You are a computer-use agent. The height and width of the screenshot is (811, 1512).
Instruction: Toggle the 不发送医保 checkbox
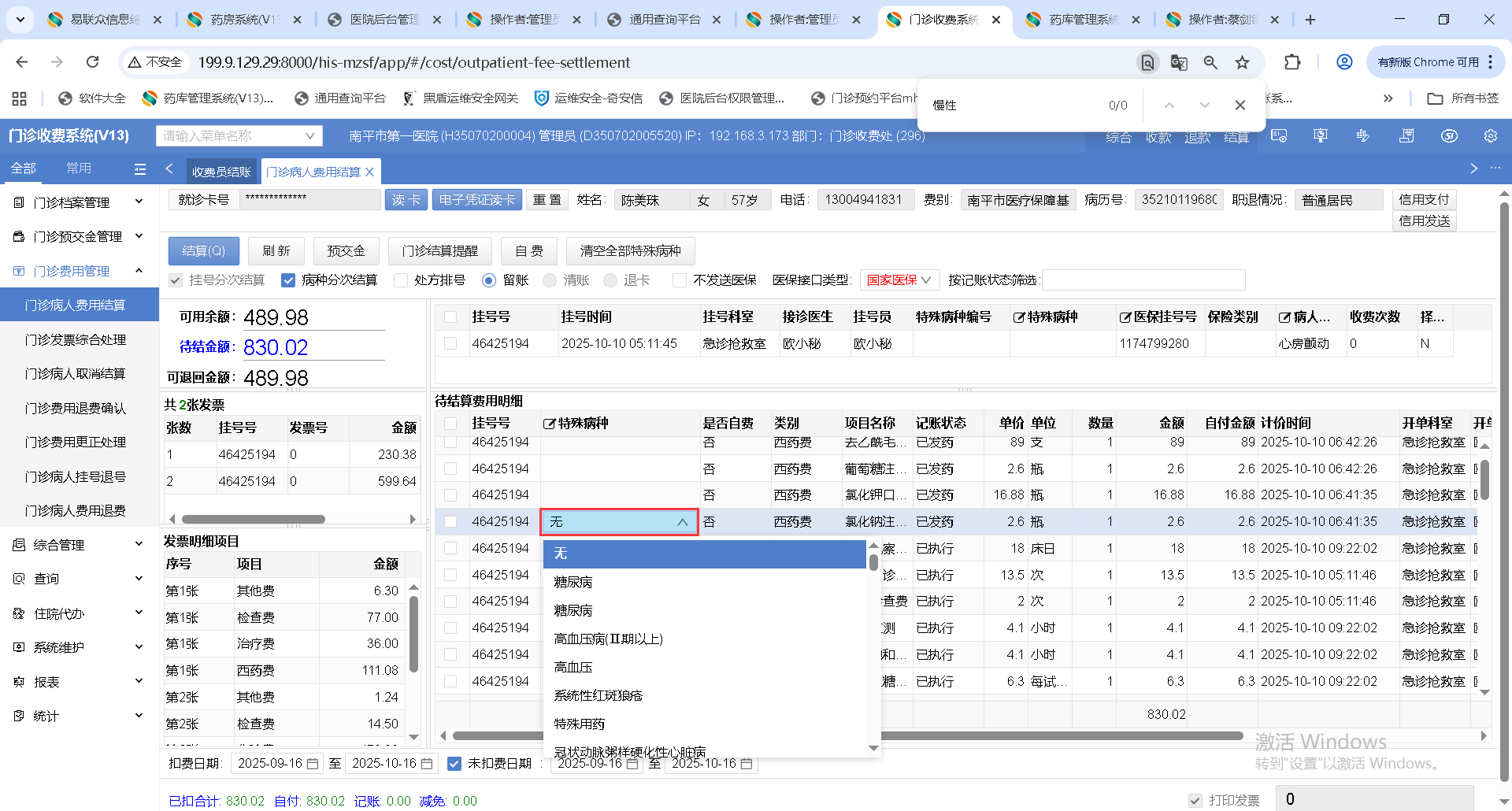pos(680,280)
